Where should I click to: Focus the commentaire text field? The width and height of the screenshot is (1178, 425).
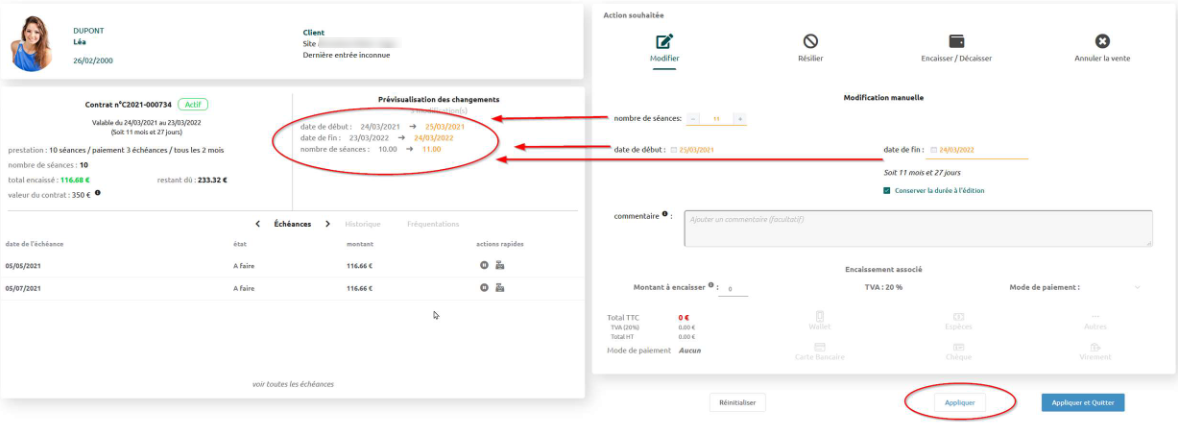tap(918, 228)
